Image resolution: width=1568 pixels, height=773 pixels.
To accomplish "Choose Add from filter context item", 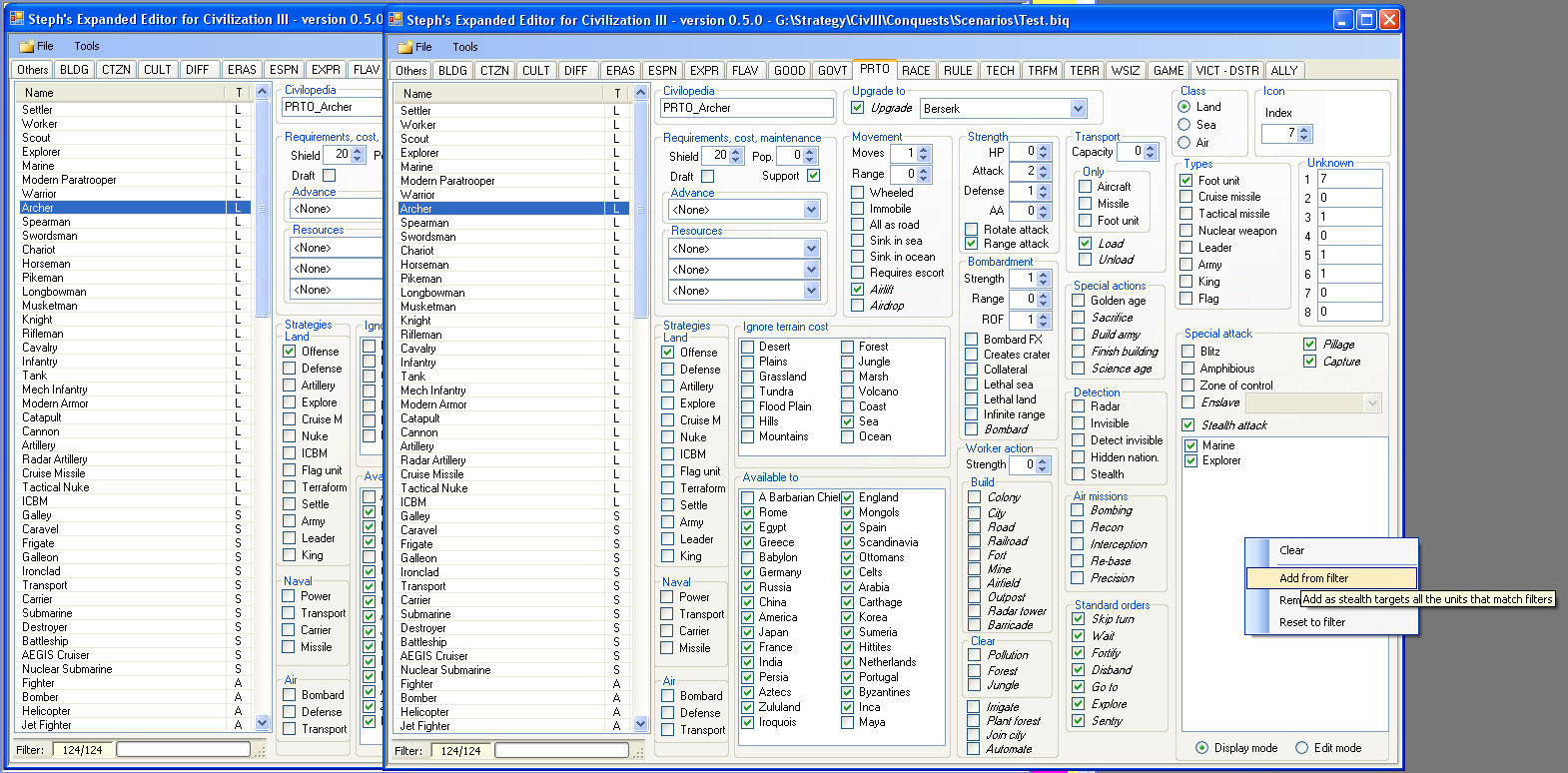I will click(1331, 578).
